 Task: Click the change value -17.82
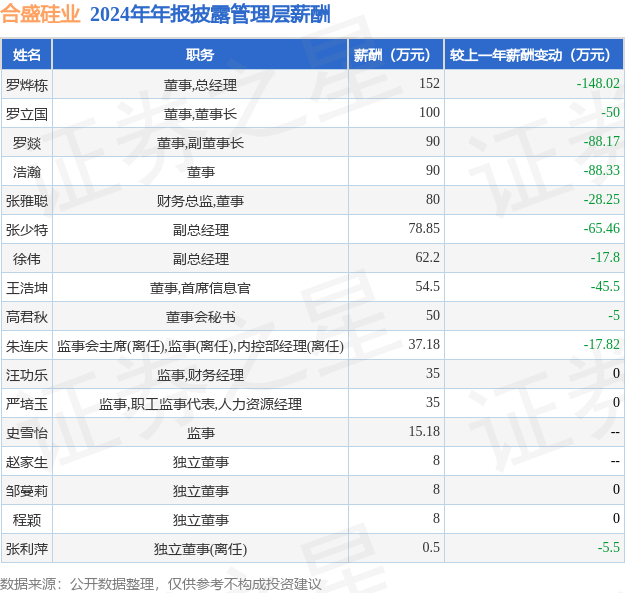(601, 345)
